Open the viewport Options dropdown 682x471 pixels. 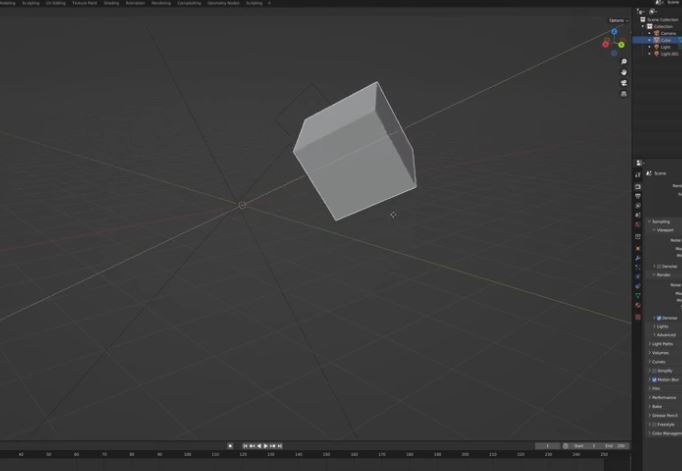coord(617,20)
